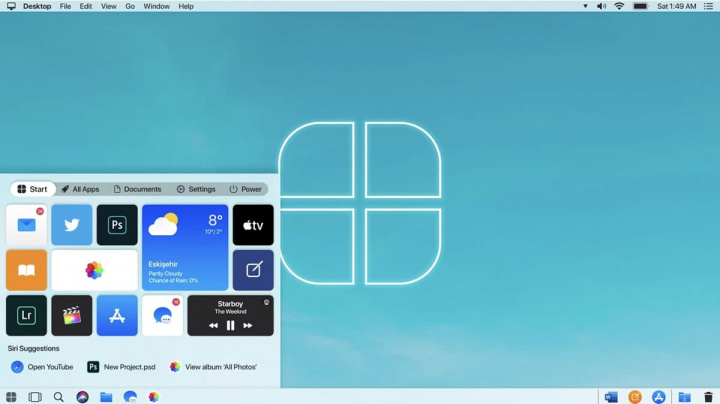Pause the Starboy track
Screen dimensions: 720x404
click(230, 325)
